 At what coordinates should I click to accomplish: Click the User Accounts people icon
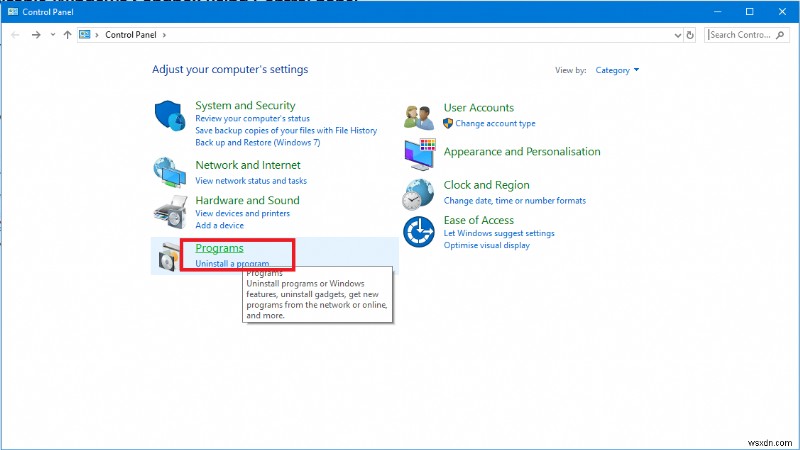[418, 117]
